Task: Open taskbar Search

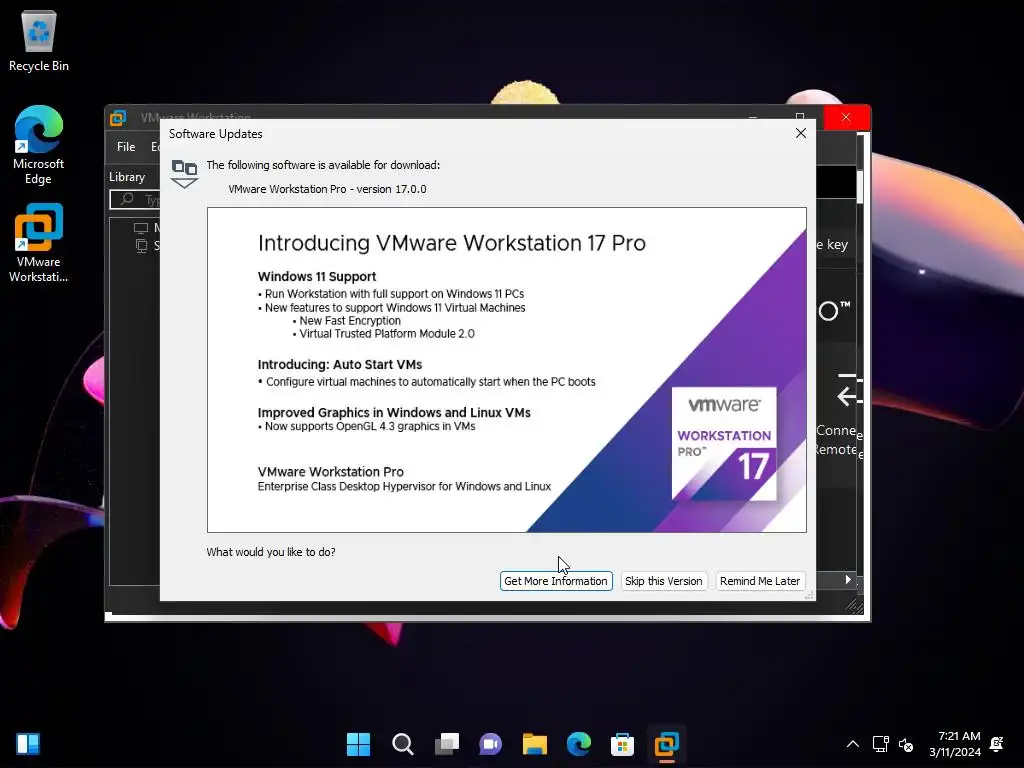Action: tap(402, 744)
